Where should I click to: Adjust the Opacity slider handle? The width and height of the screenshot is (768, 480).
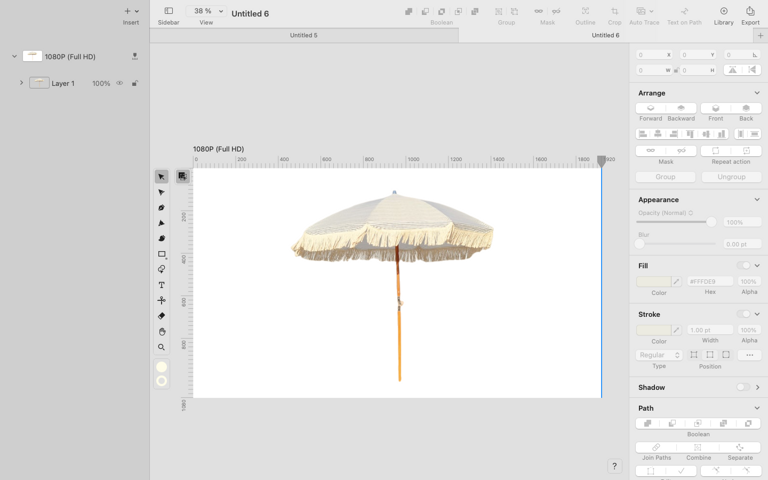click(x=711, y=222)
